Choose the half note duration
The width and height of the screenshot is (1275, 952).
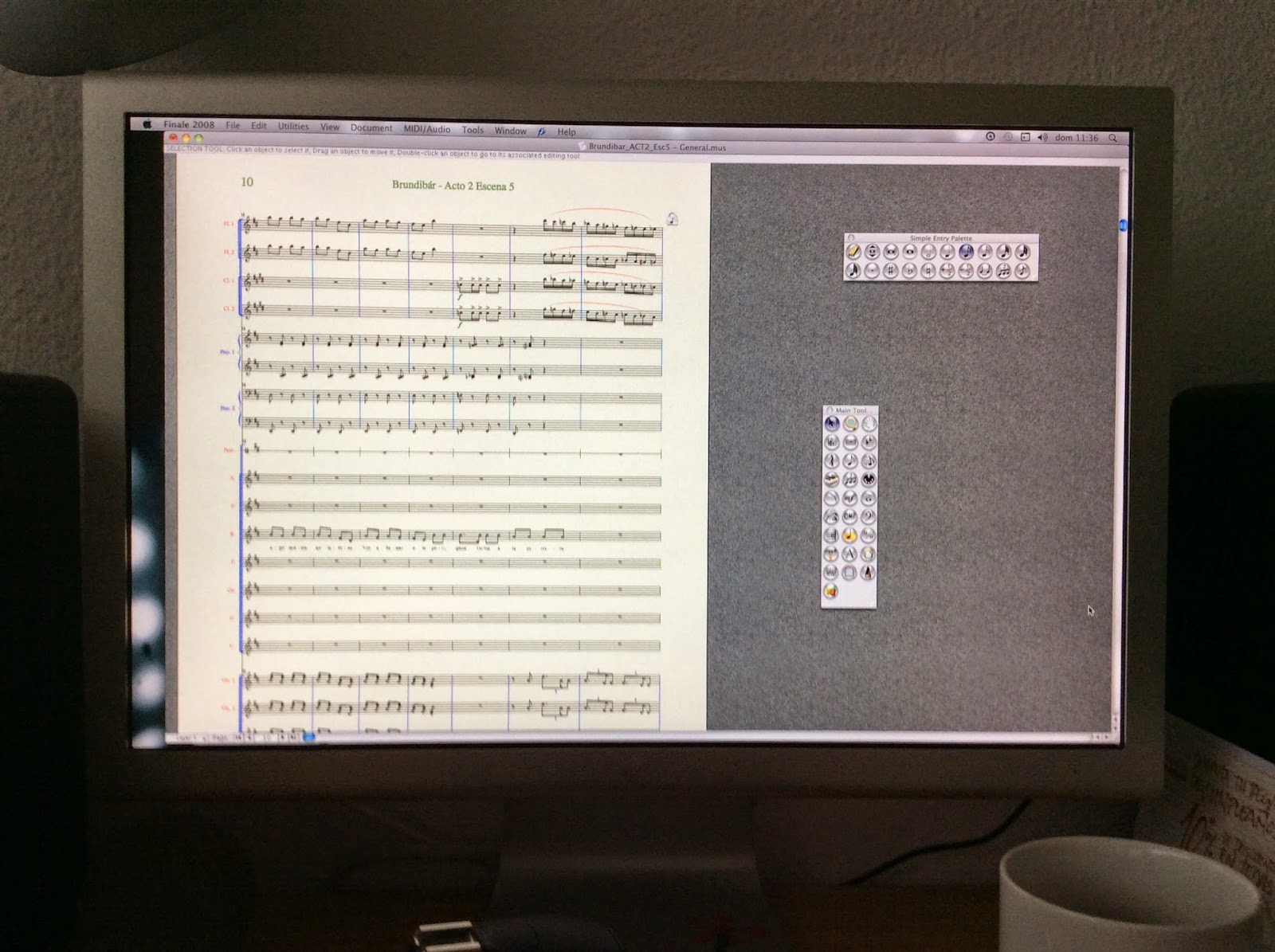click(928, 252)
